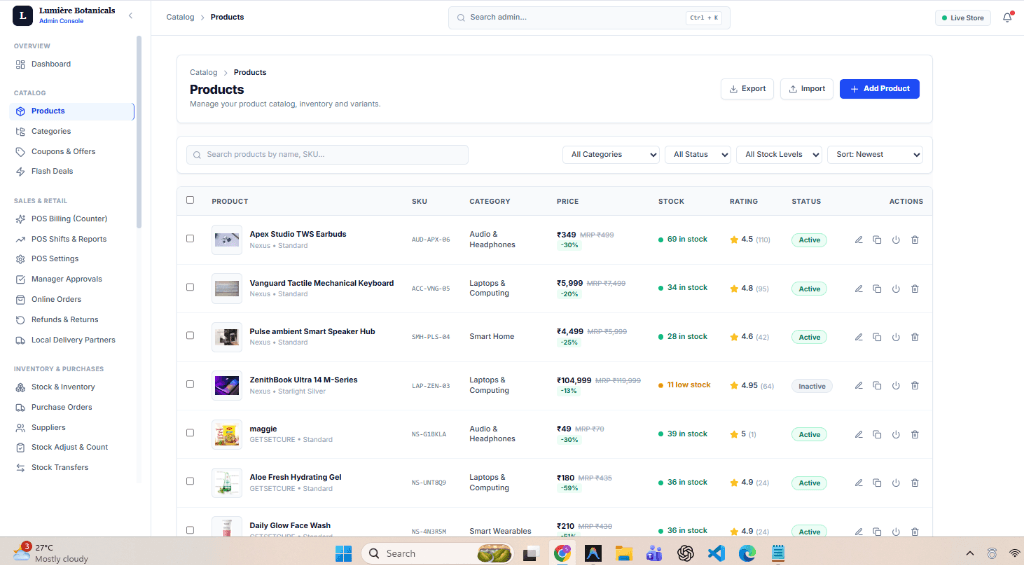
Task: Delete the Pulse ambient Smart Speaker Hub
Action: (x=915, y=337)
